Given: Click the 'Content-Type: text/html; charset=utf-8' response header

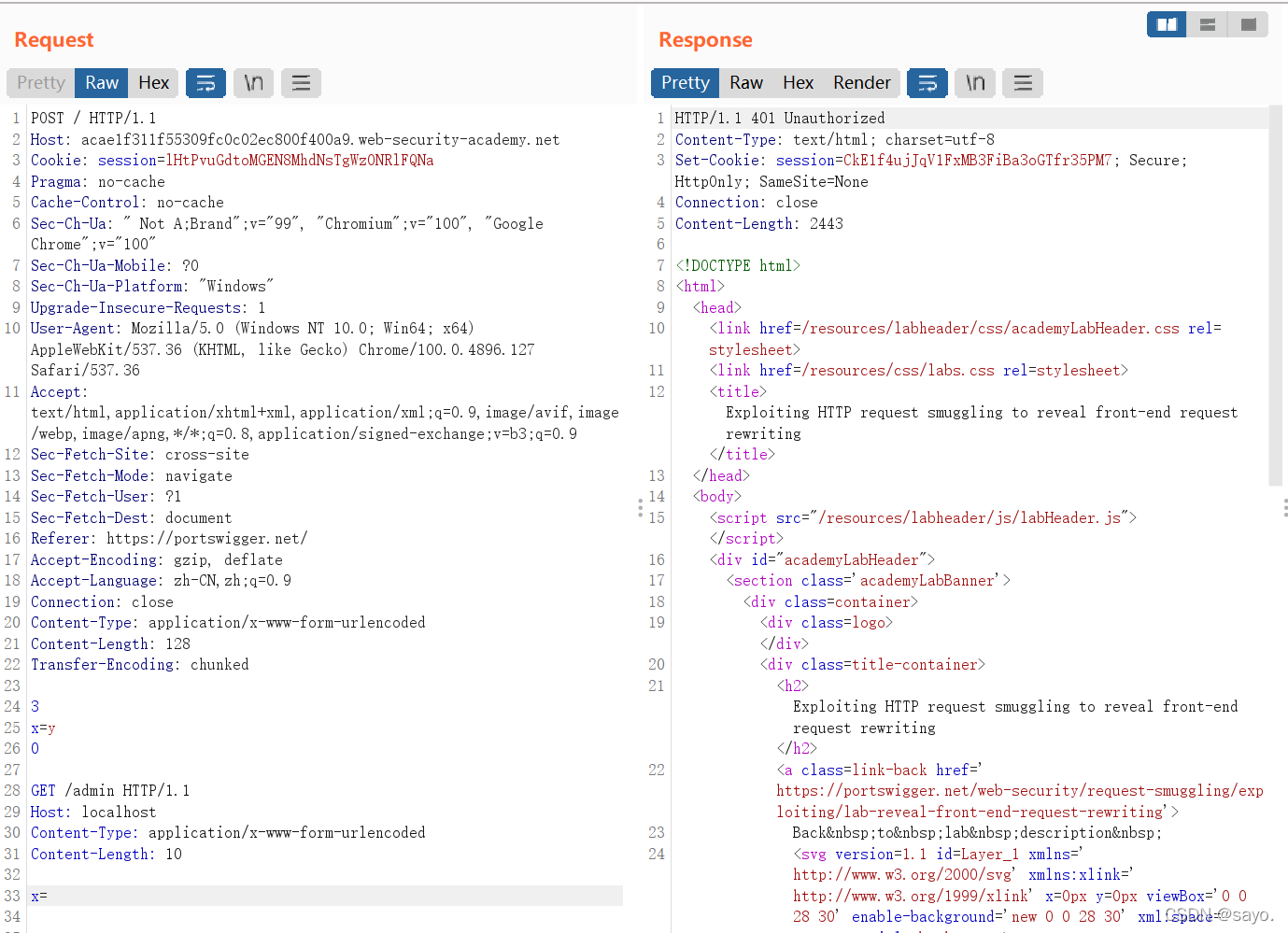Looking at the screenshot, I should 835,140.
